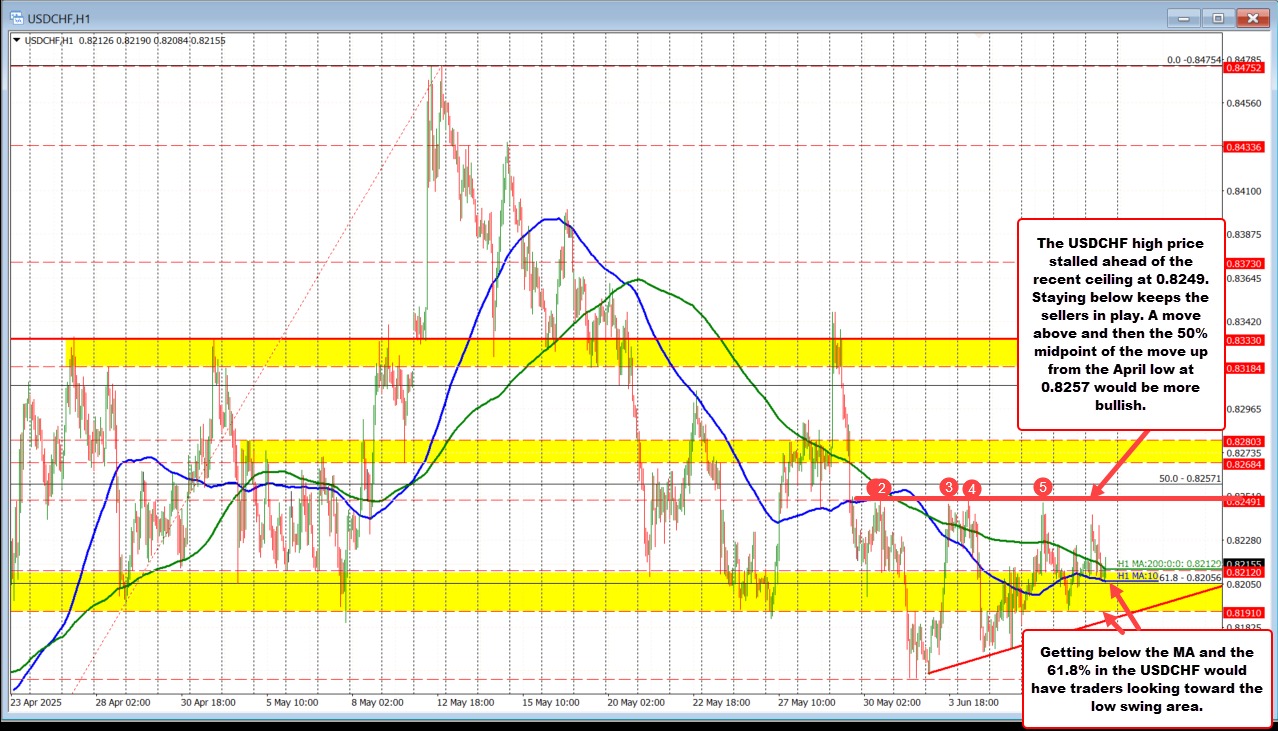This screenshot has height=731, width=1278.
Task: Click the 0.81910 support price label
Action: pyautogui.click(x=1244, y=611)
